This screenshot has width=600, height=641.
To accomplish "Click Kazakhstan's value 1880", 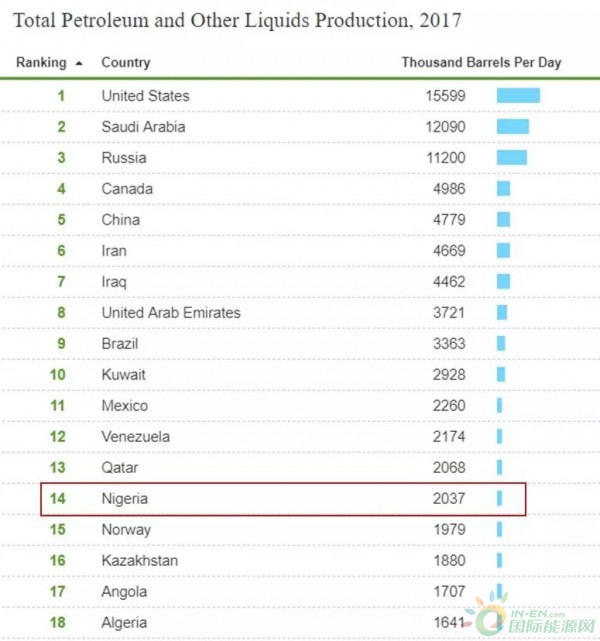I will (447, 561).
